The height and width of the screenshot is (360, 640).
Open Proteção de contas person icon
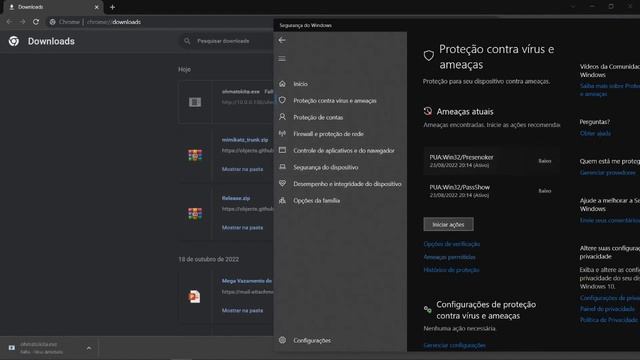[x=282, y=117]
